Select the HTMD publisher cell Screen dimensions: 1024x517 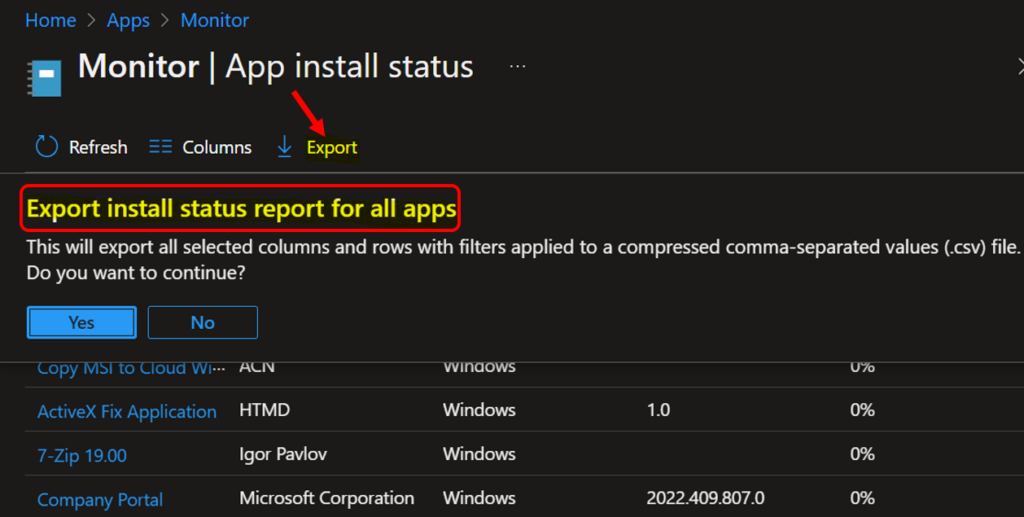click(265, 410)
